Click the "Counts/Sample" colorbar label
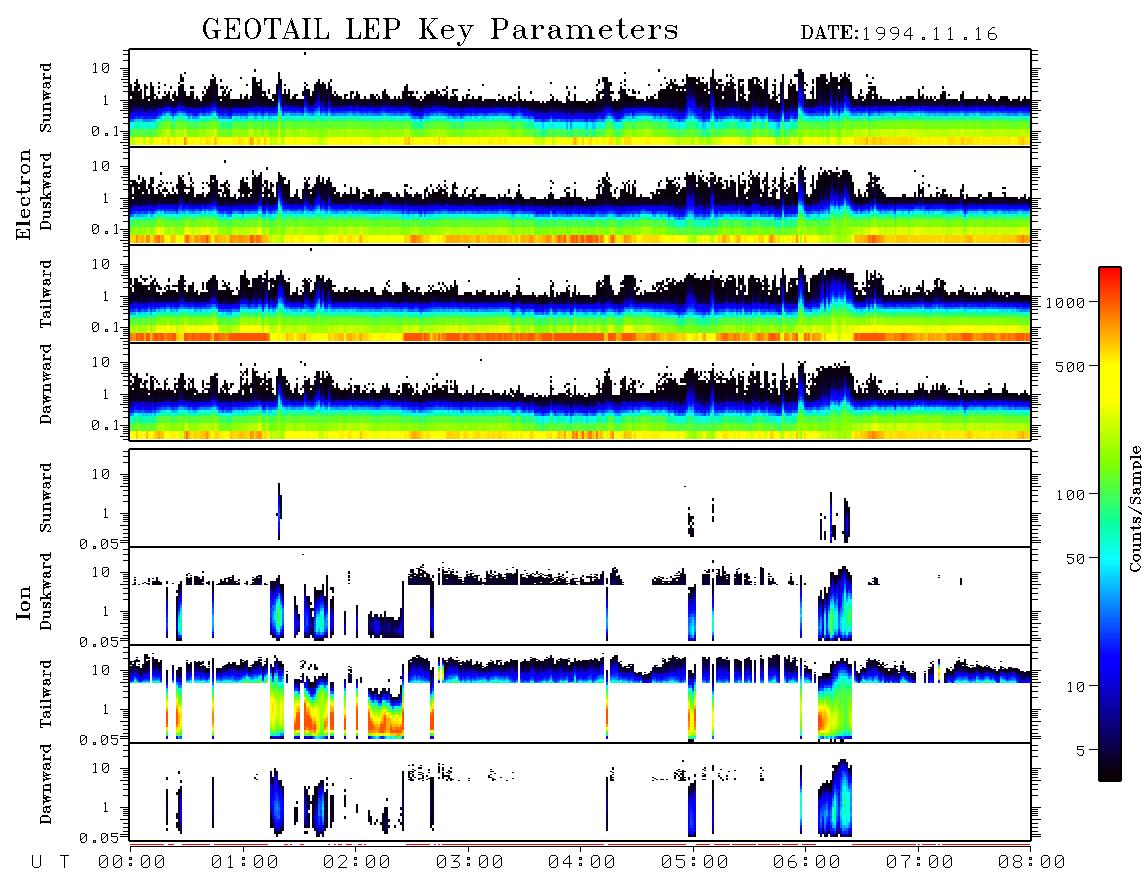Image resolution: width=1142 pixels, height=880 pixels. coord(1135,508)
